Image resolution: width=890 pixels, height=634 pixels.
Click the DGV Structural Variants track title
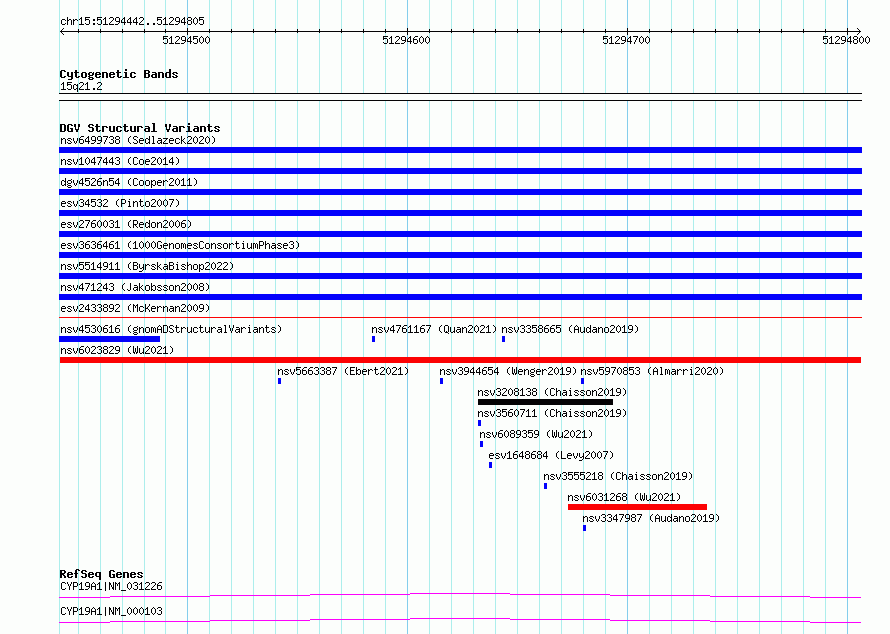140,128
